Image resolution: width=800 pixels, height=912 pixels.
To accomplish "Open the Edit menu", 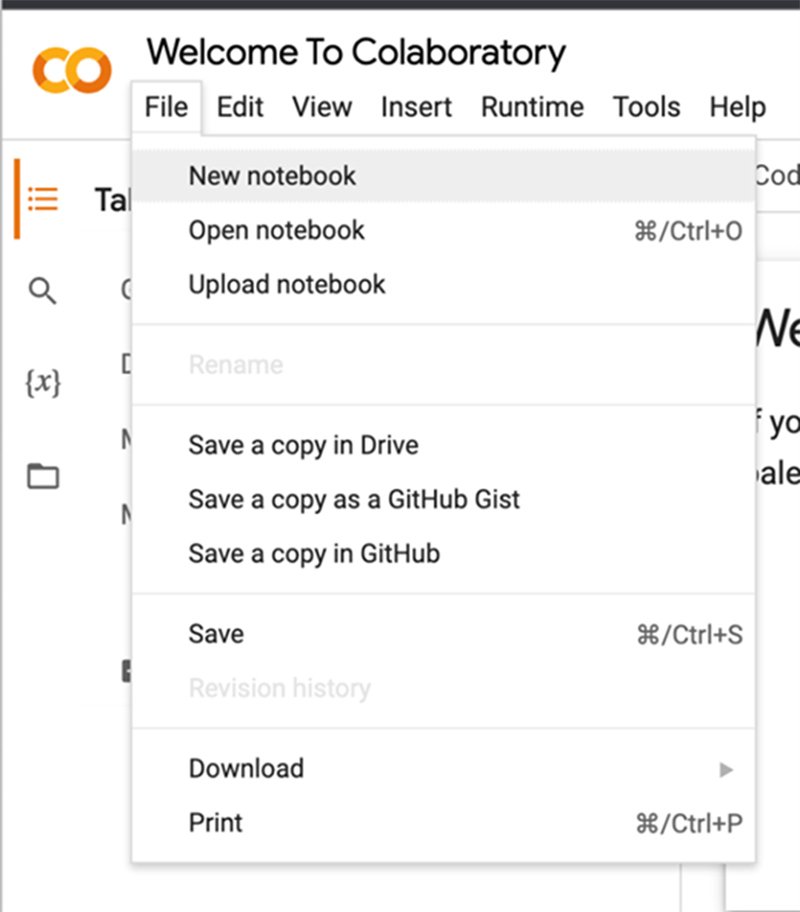I will (x=240, y=107).
